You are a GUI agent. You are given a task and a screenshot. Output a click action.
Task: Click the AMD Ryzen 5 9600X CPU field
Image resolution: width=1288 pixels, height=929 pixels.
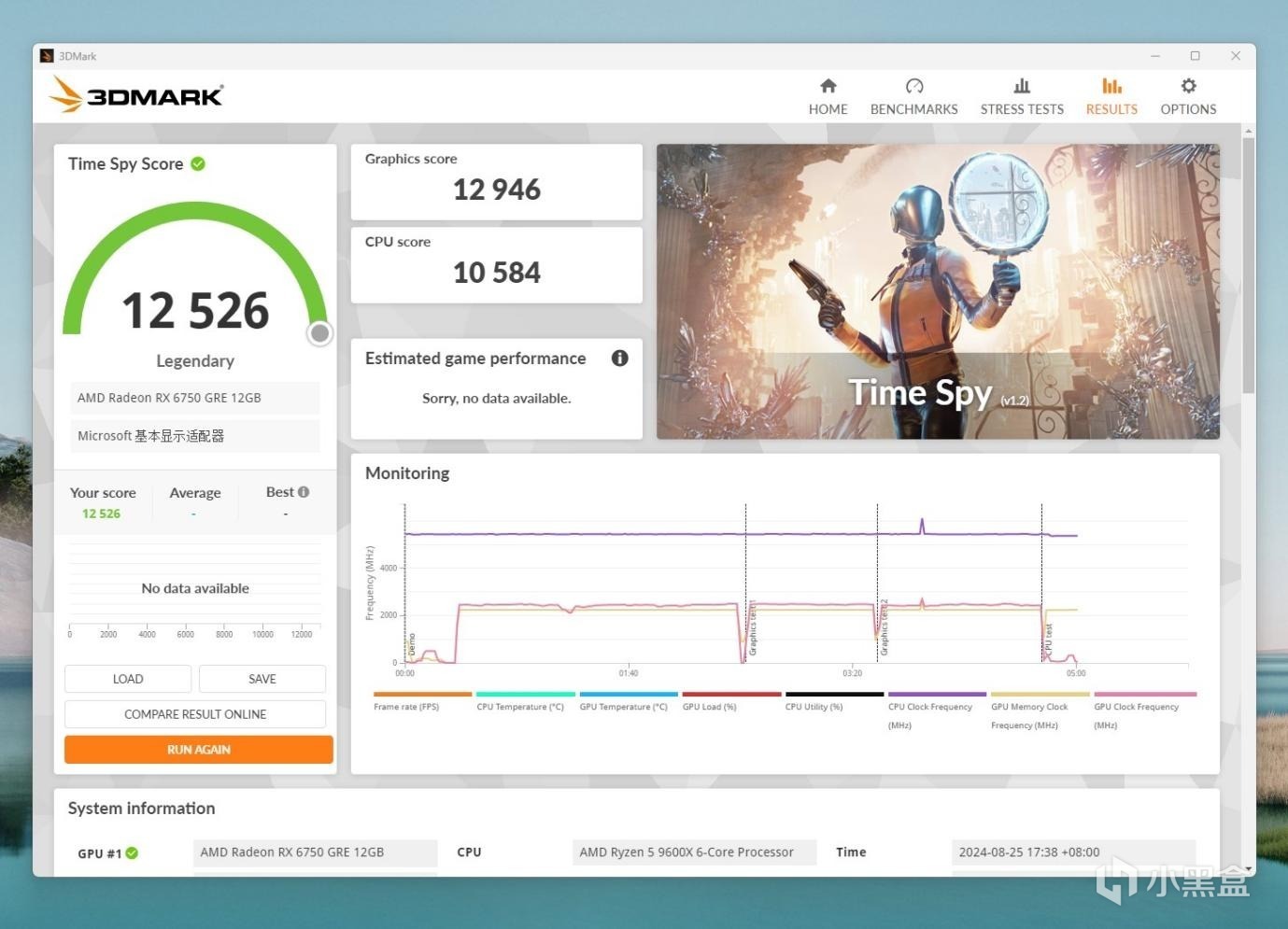tap(694, 852)
